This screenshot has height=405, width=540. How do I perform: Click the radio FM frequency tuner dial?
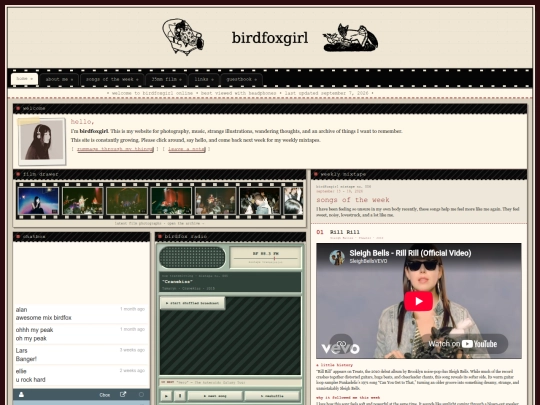coord(265,258)
